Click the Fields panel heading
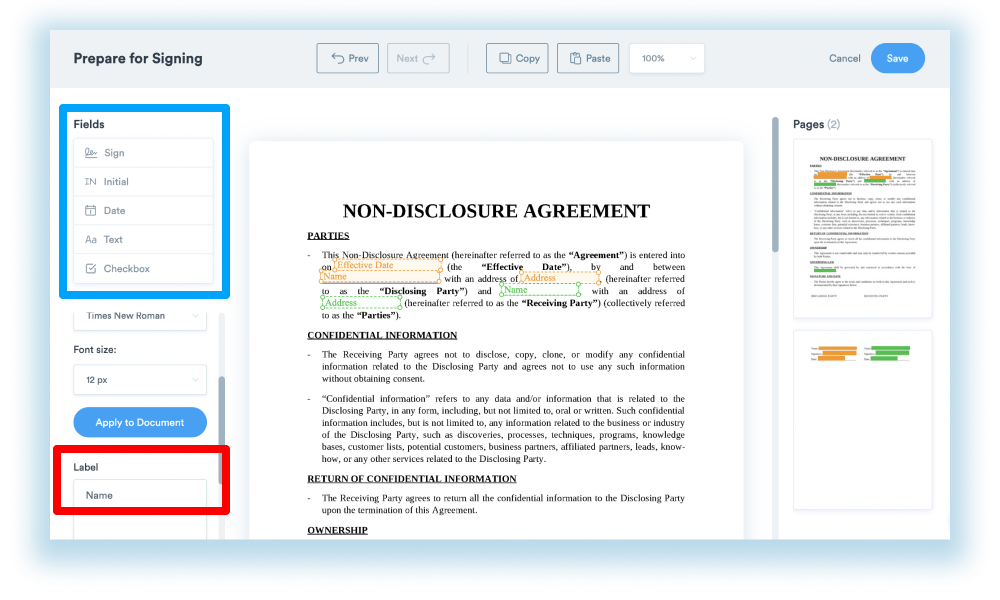This screenshot has height=600, width=1000. [x=89, y=124]
